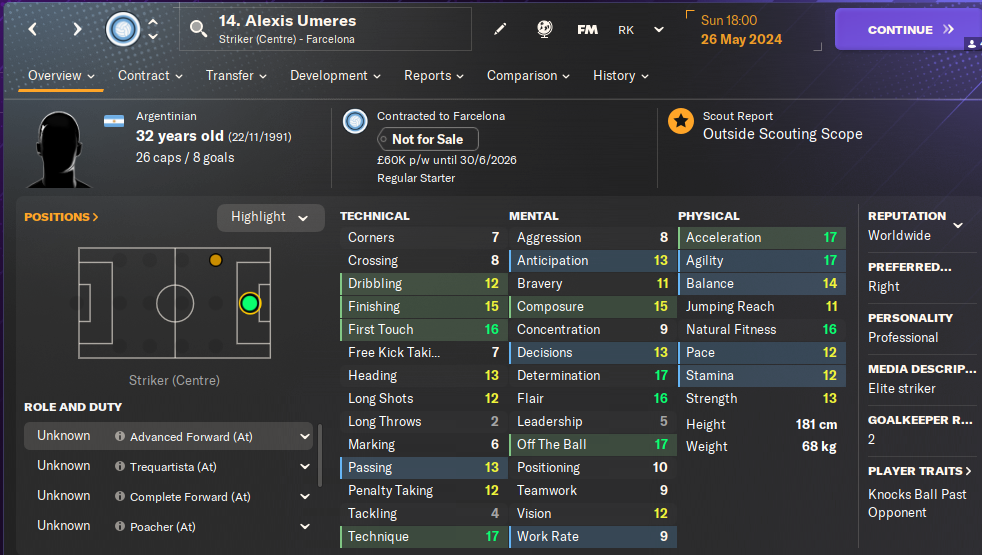Expand the Reputation chevron

click(957, 225)
